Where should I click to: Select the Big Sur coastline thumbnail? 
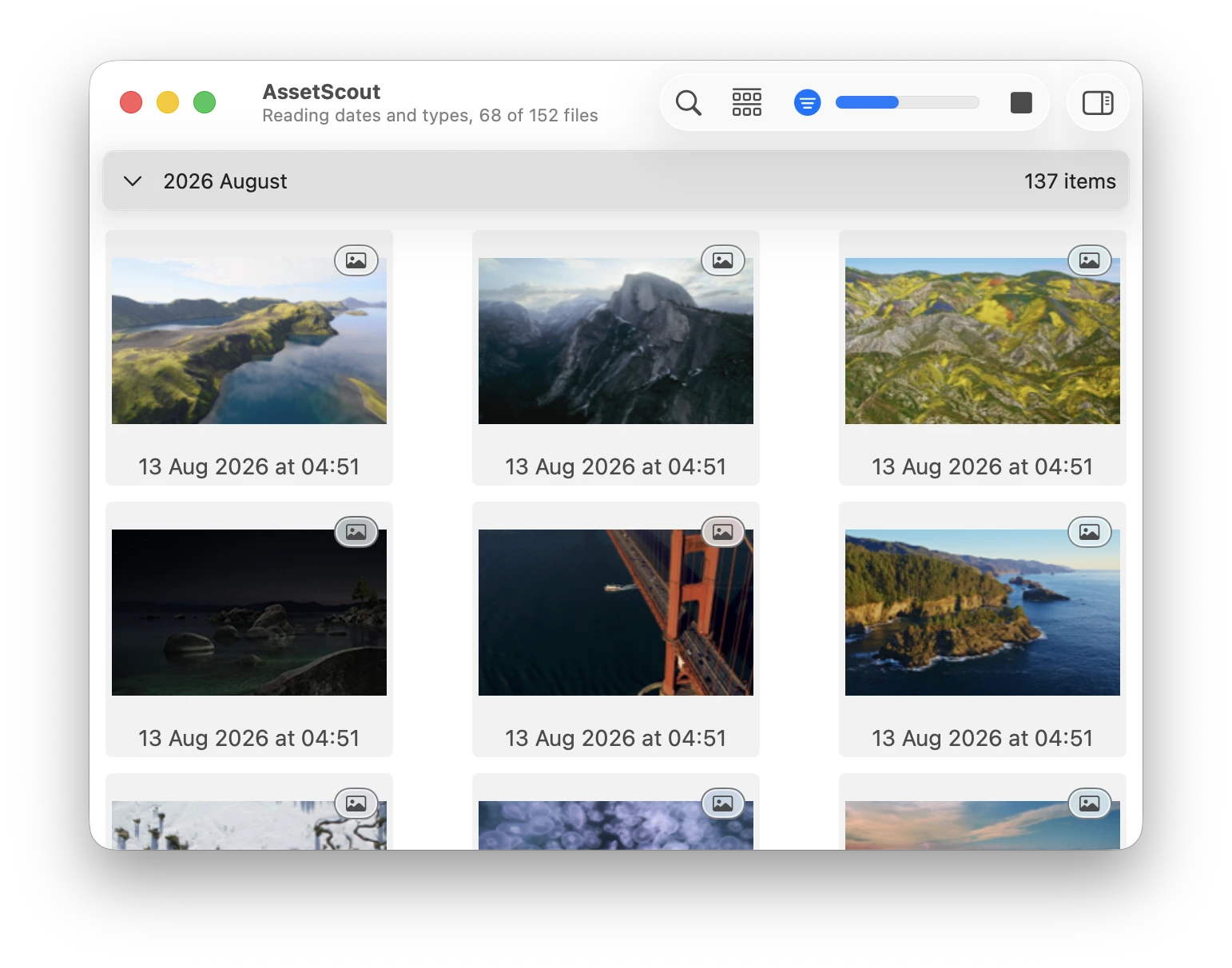pyautogui.click(x=983, y=613)
